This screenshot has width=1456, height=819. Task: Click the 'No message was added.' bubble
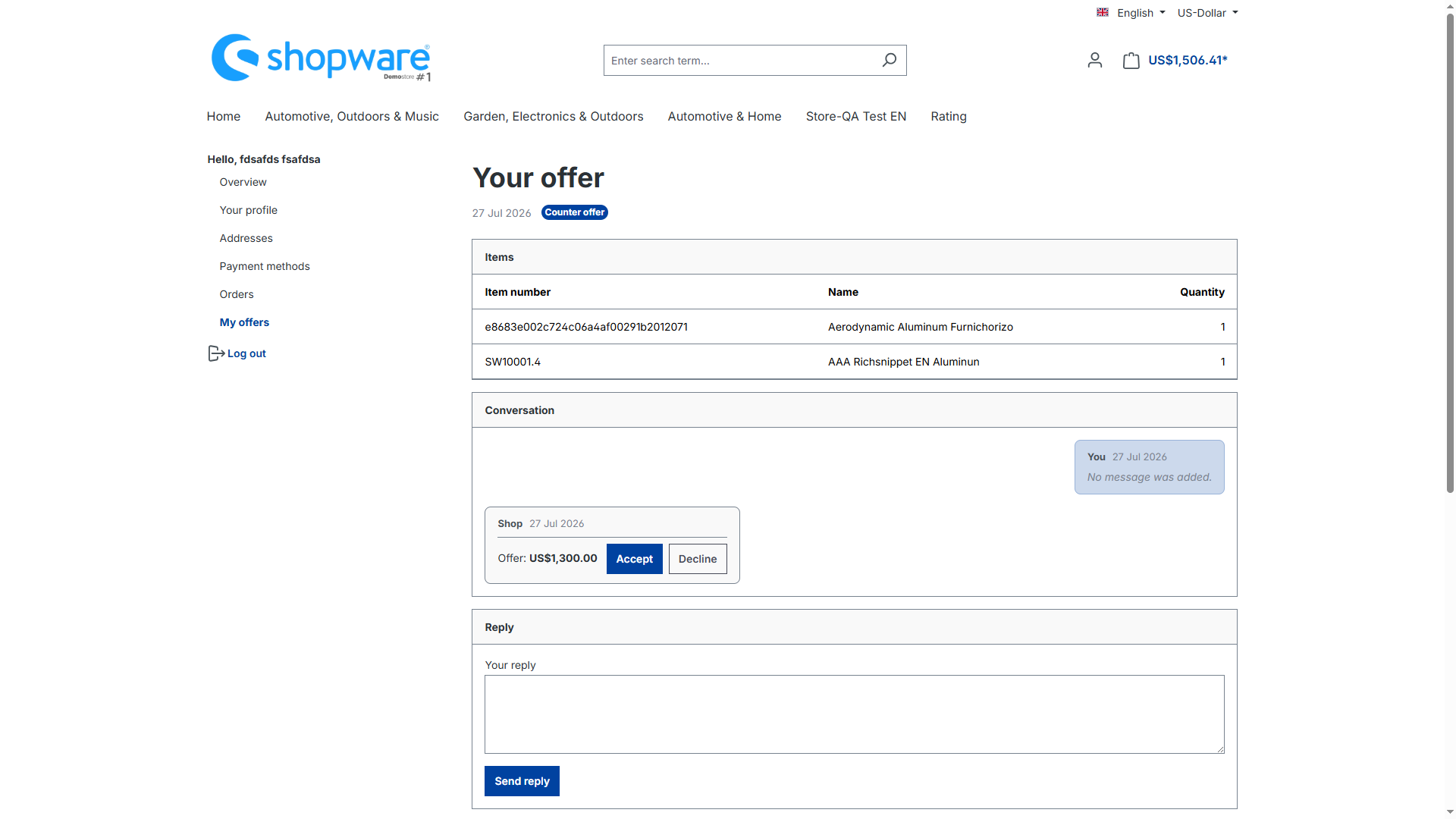pos(1149,467)
